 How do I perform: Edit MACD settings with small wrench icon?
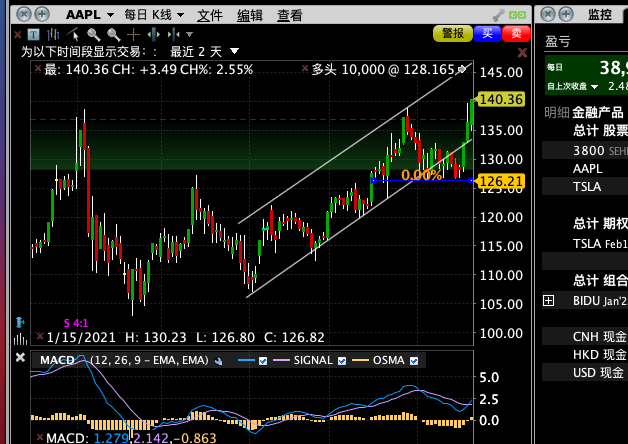219,361
